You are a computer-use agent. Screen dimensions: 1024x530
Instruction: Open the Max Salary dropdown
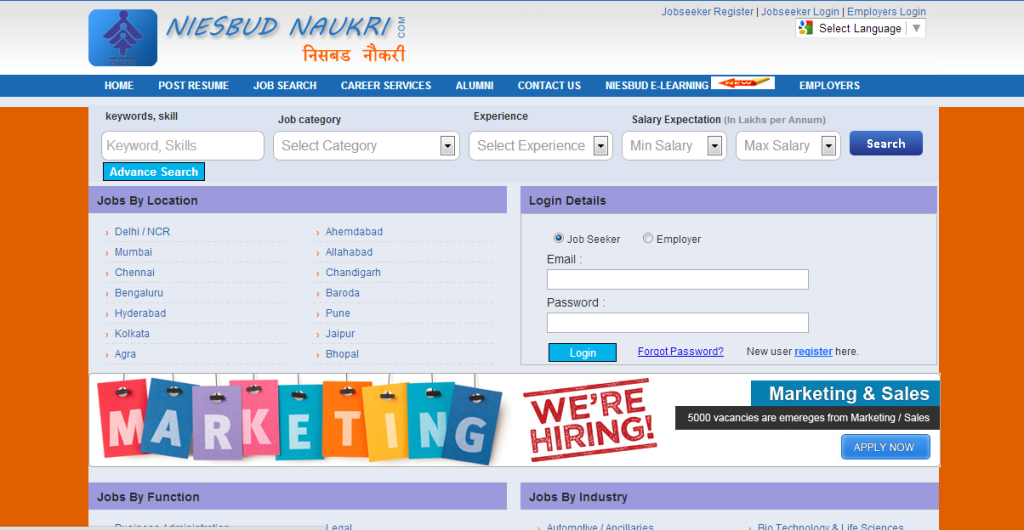click(788, 146)
